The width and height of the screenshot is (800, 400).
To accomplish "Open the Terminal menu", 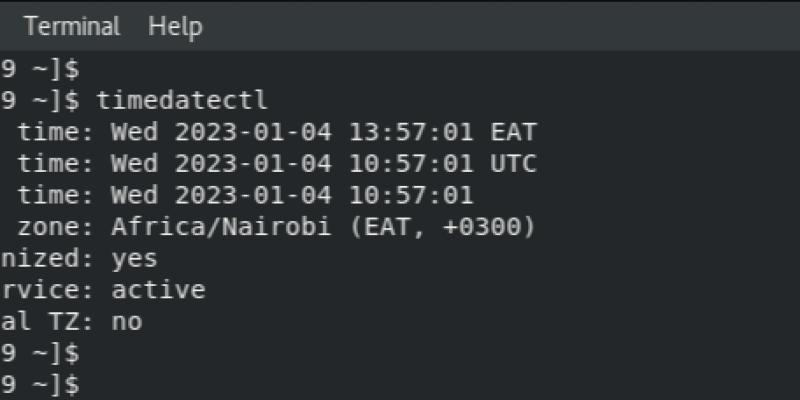I will coord(72,26).
